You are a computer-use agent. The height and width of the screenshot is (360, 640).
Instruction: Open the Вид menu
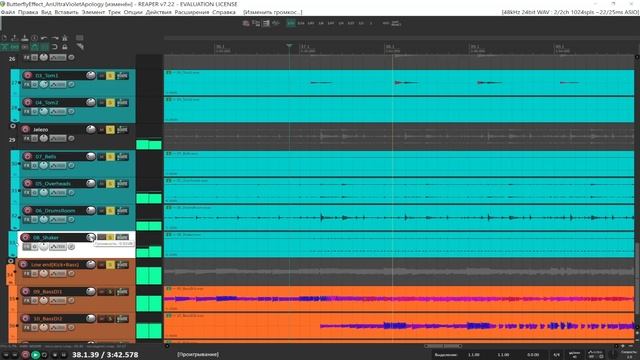point(46,12)
